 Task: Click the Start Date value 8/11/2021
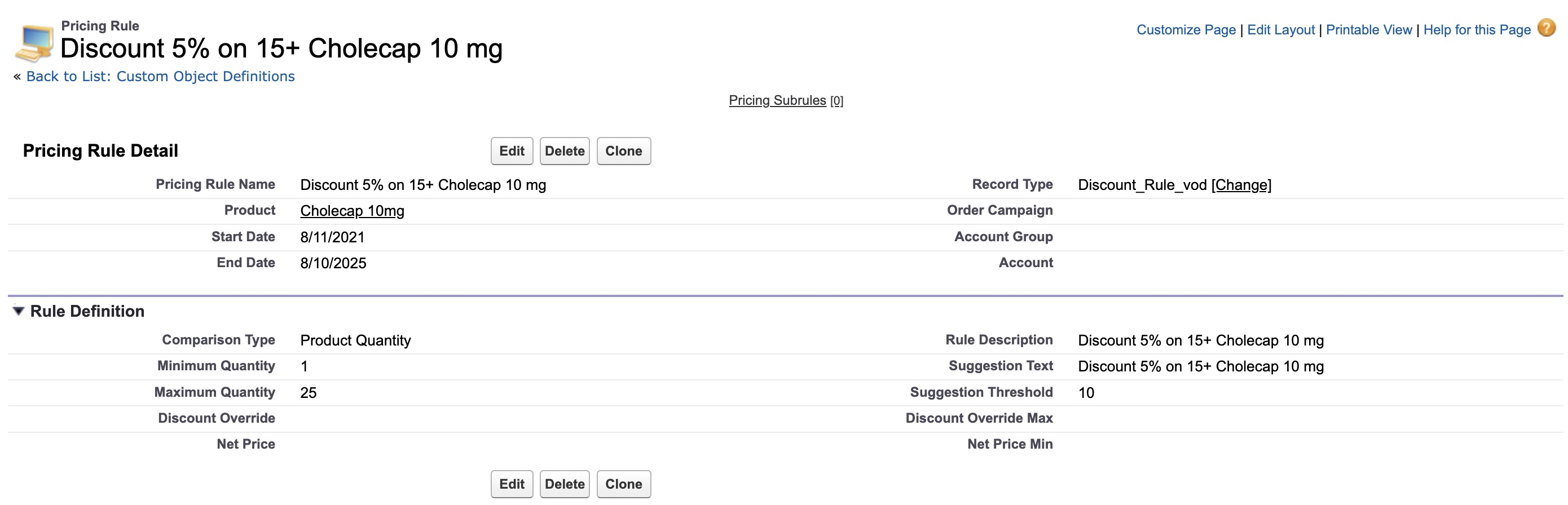(x=332, y=237)
